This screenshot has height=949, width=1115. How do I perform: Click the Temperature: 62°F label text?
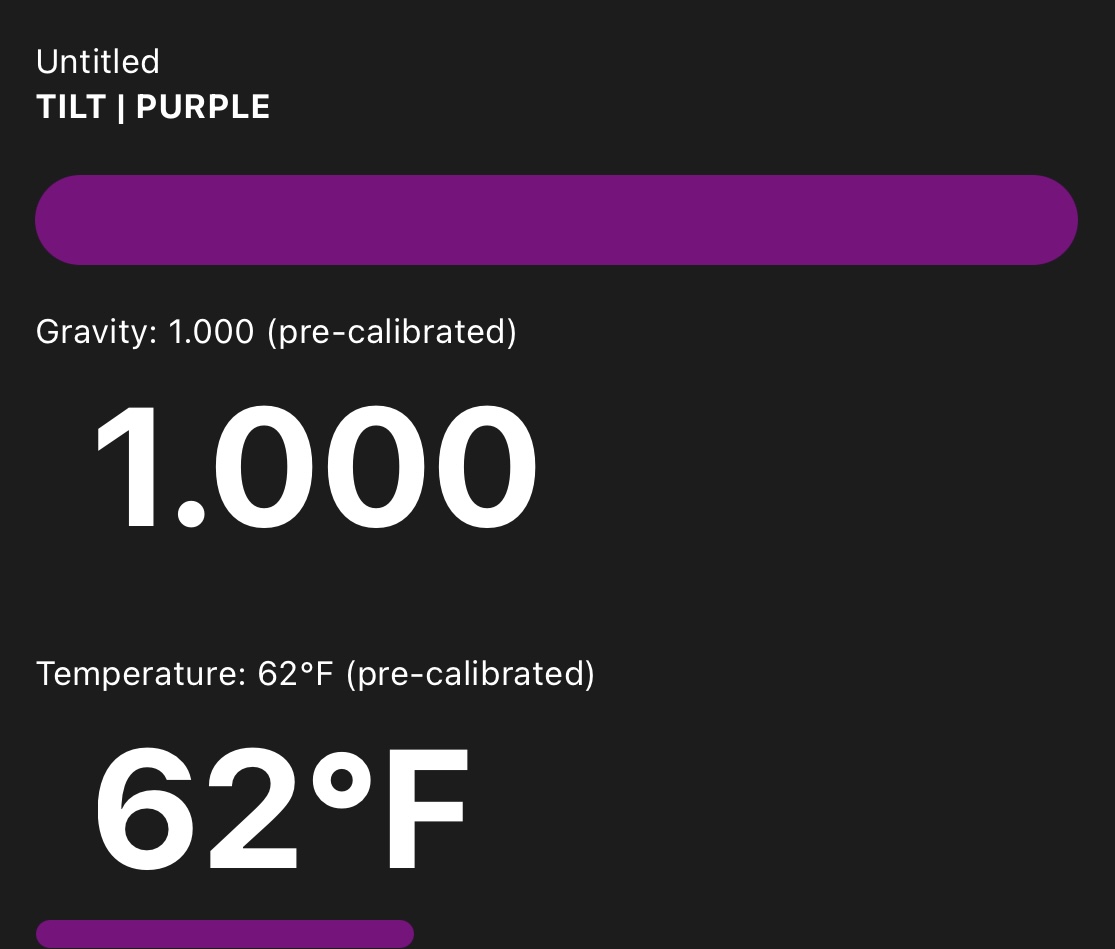click(185, 673)
